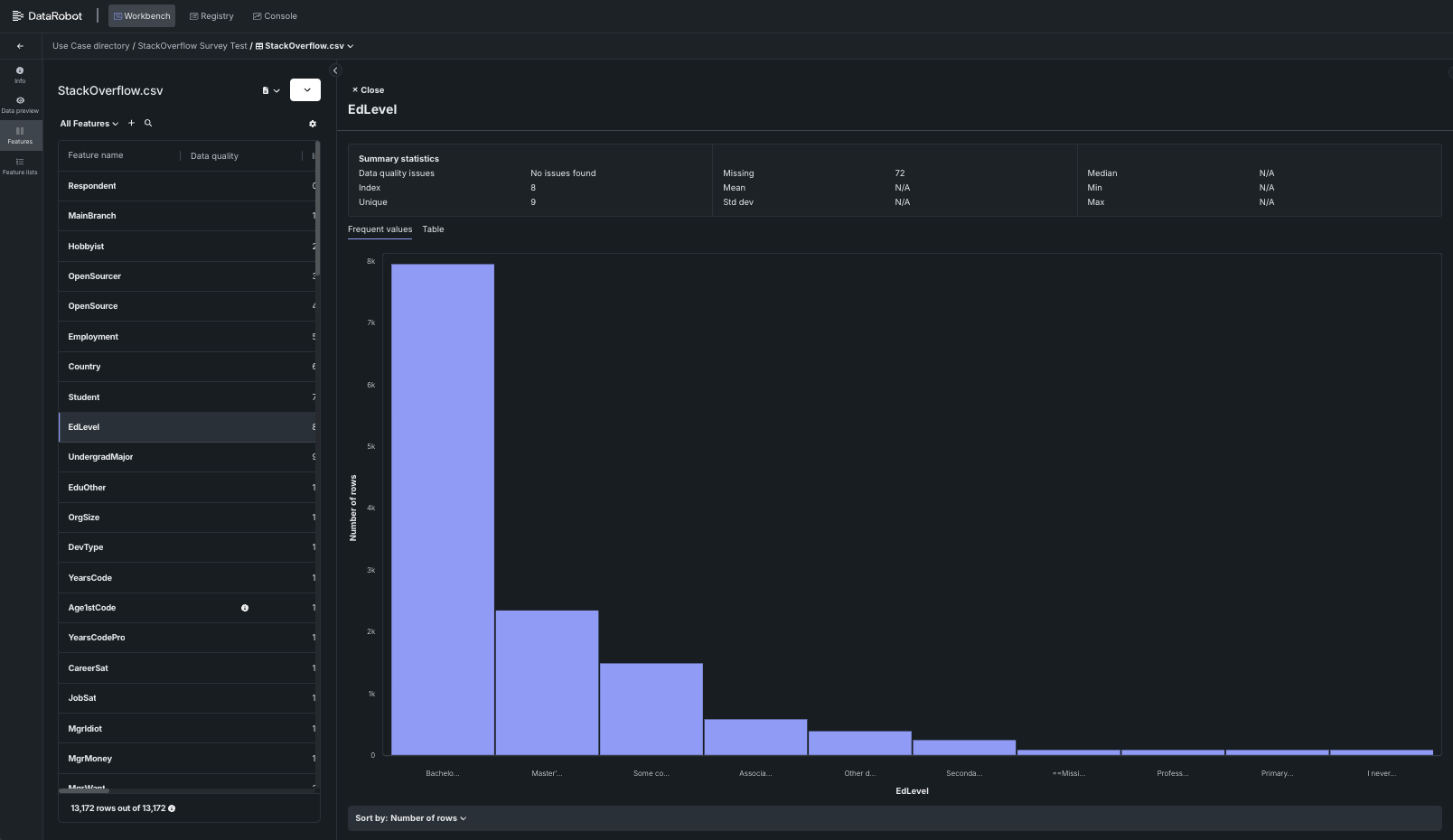Click the back arrow icon

pos(20,46)
